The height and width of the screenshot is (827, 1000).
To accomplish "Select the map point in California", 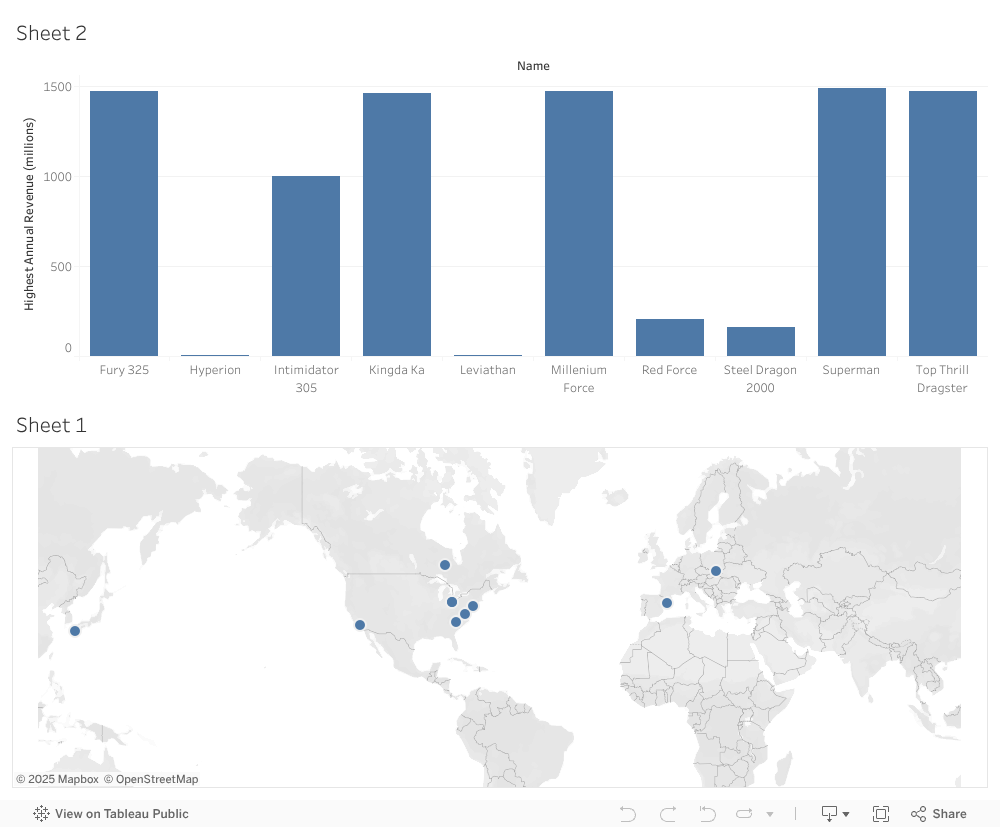I will [x=360, y=625].
